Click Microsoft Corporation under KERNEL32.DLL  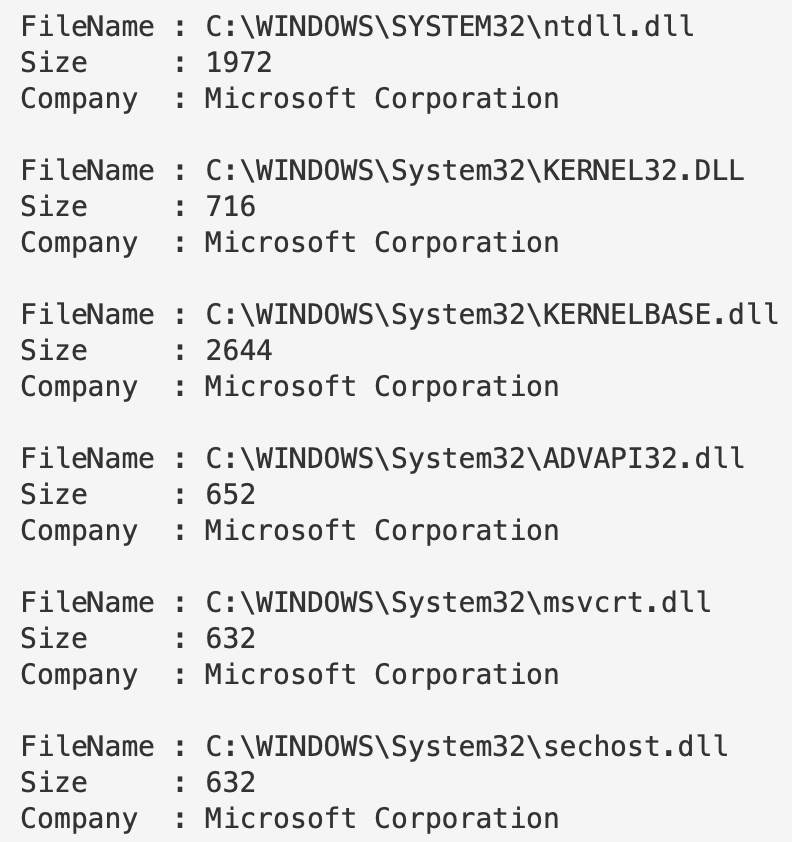click(x=381, y=242)
